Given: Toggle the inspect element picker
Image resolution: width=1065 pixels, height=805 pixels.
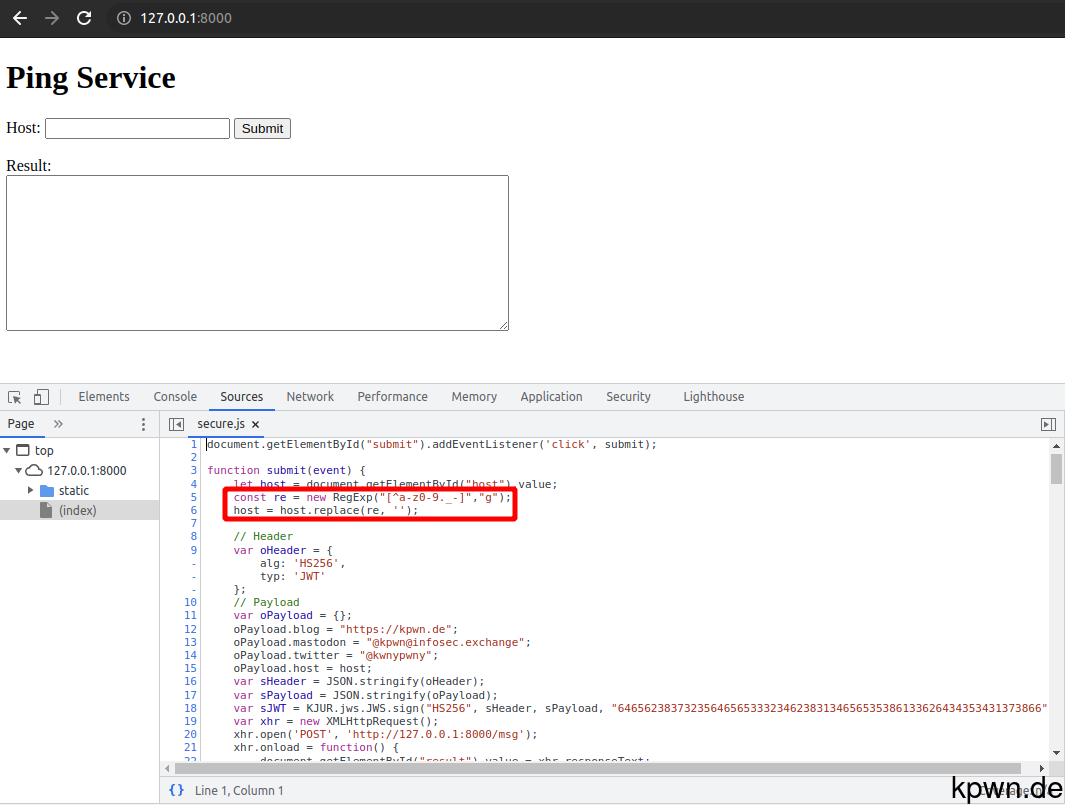Looking at the screenshot, I should [16, 396].
